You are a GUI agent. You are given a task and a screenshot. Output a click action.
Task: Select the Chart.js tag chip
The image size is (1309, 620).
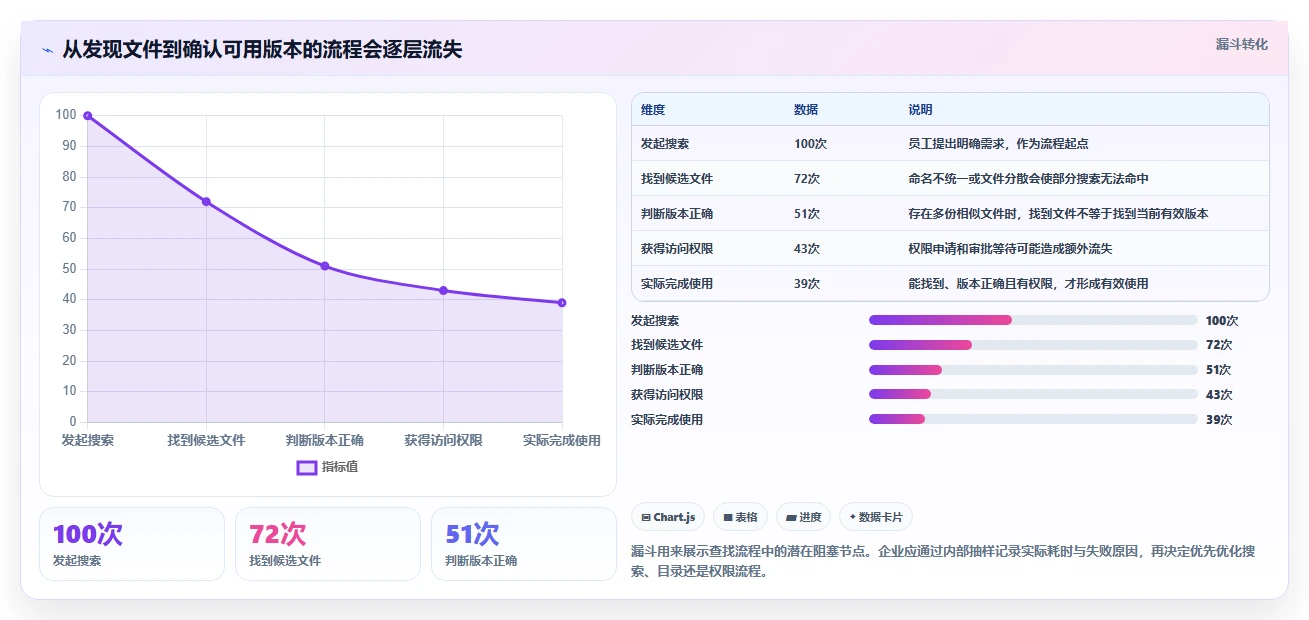pyautogui.click(x=668, y=517)
